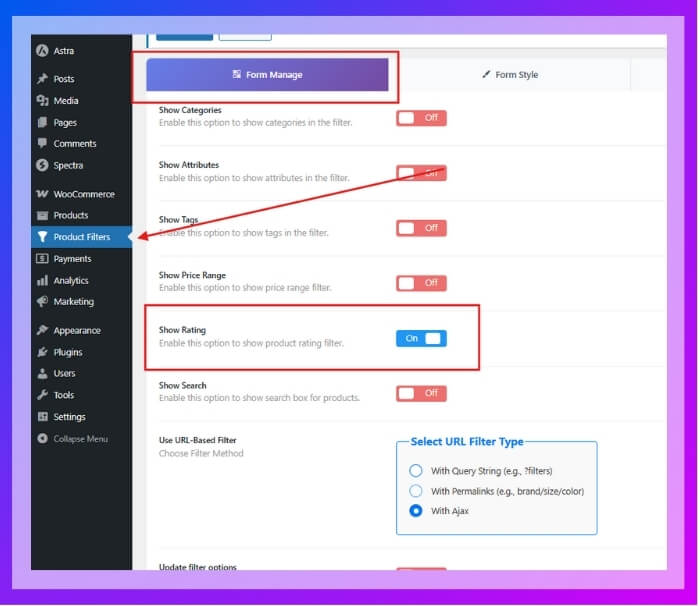Switch to the Form Style tab
The image size is (698, 606).
[509, 75]
